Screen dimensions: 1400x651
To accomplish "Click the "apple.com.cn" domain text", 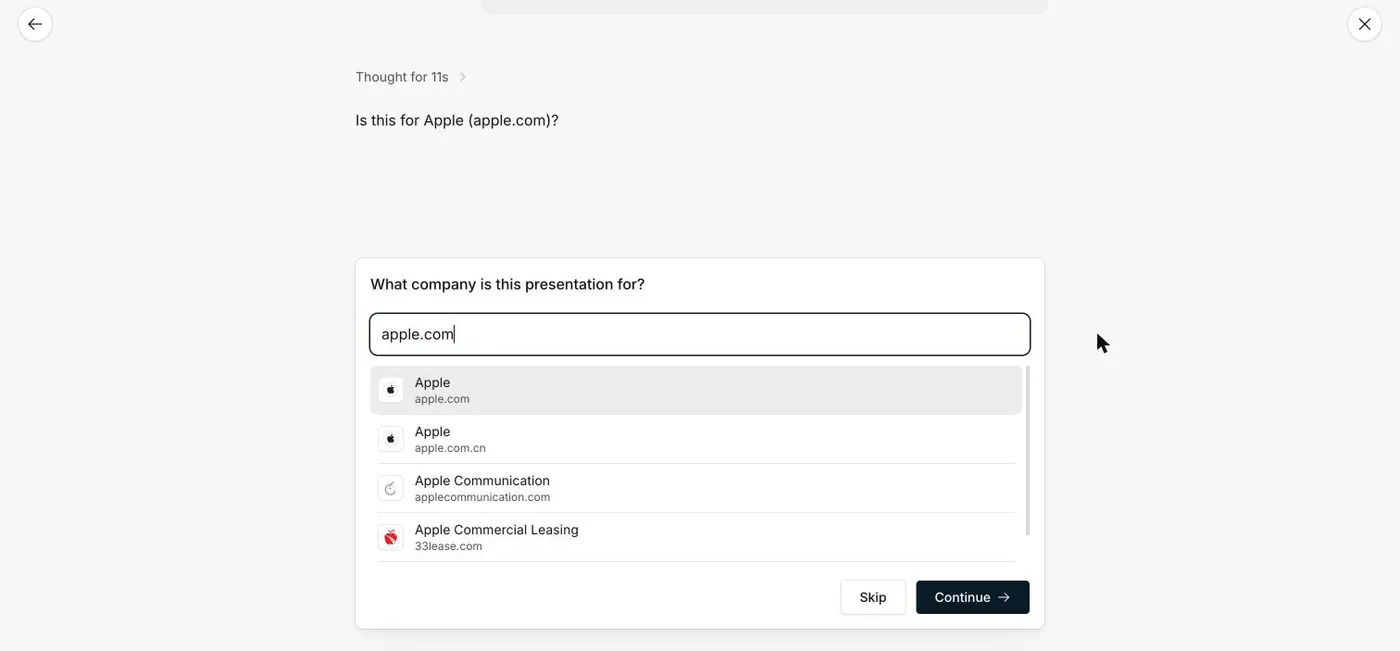I will (450, 448).
